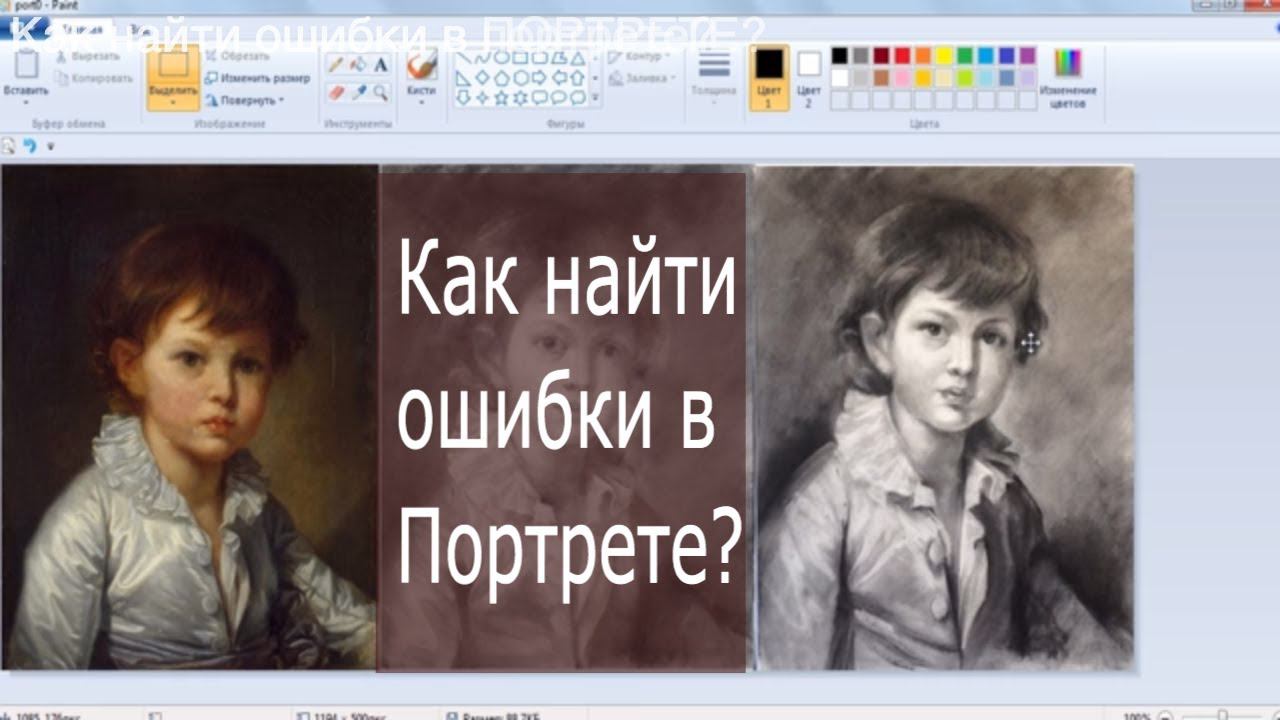Show next row of the shapes gallery
Image resolution: width=1280 pixels, height=720 pixels.
tap(596, 77)
